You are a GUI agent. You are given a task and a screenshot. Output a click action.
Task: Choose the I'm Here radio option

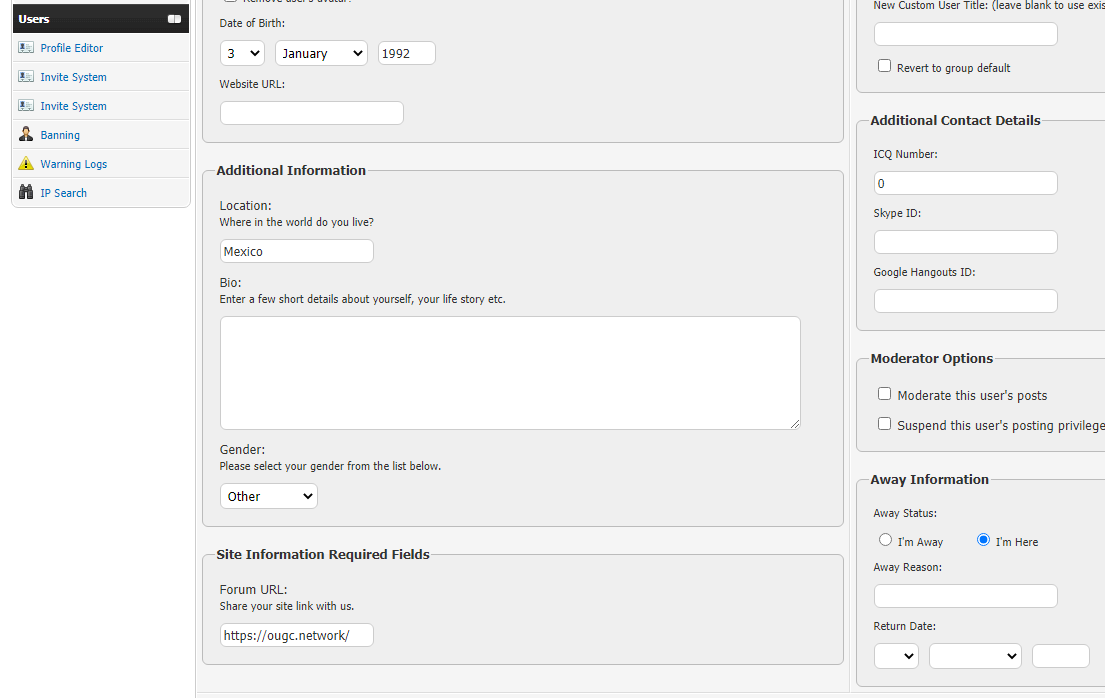[x=983, y=540]
